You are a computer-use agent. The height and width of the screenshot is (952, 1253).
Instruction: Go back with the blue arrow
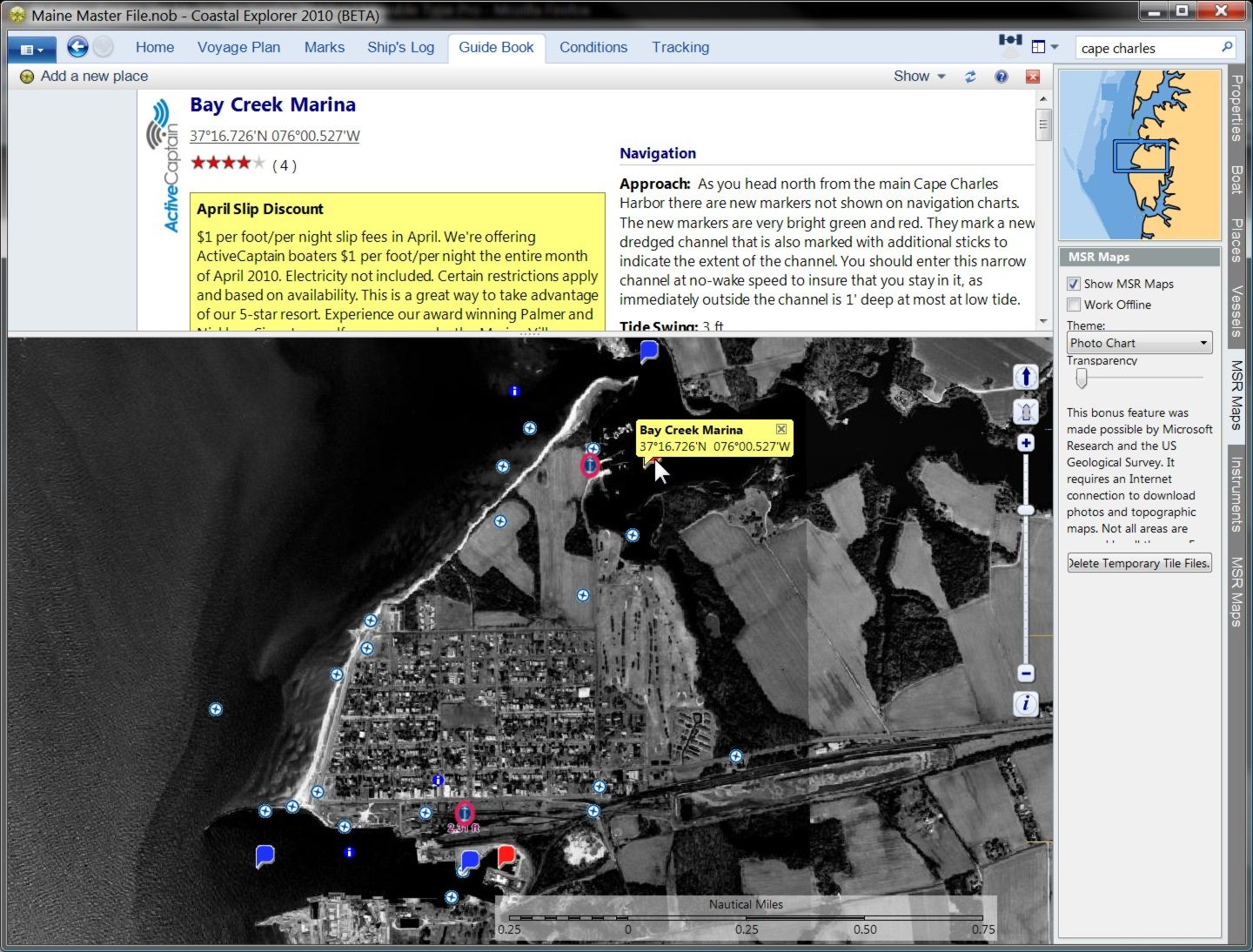click(77, 47)
